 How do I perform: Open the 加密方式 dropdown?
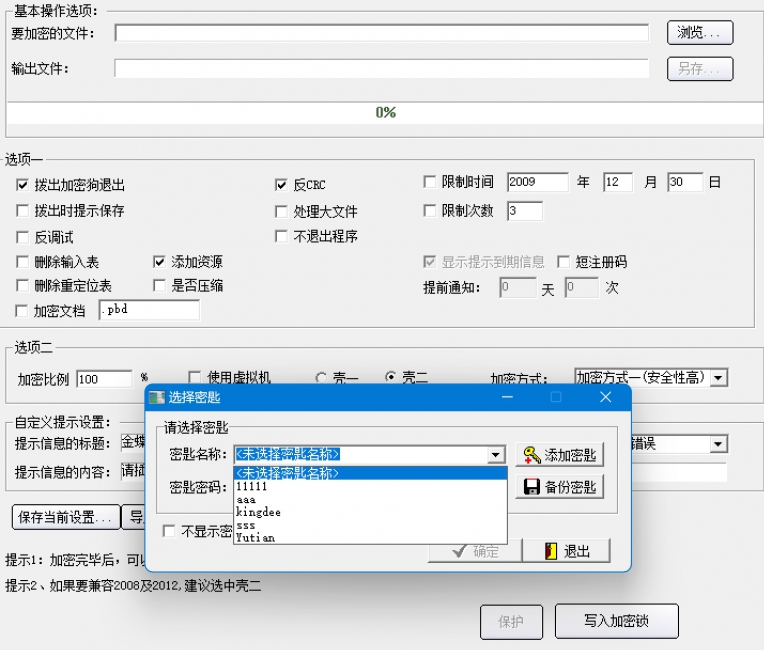coord(718,378)
